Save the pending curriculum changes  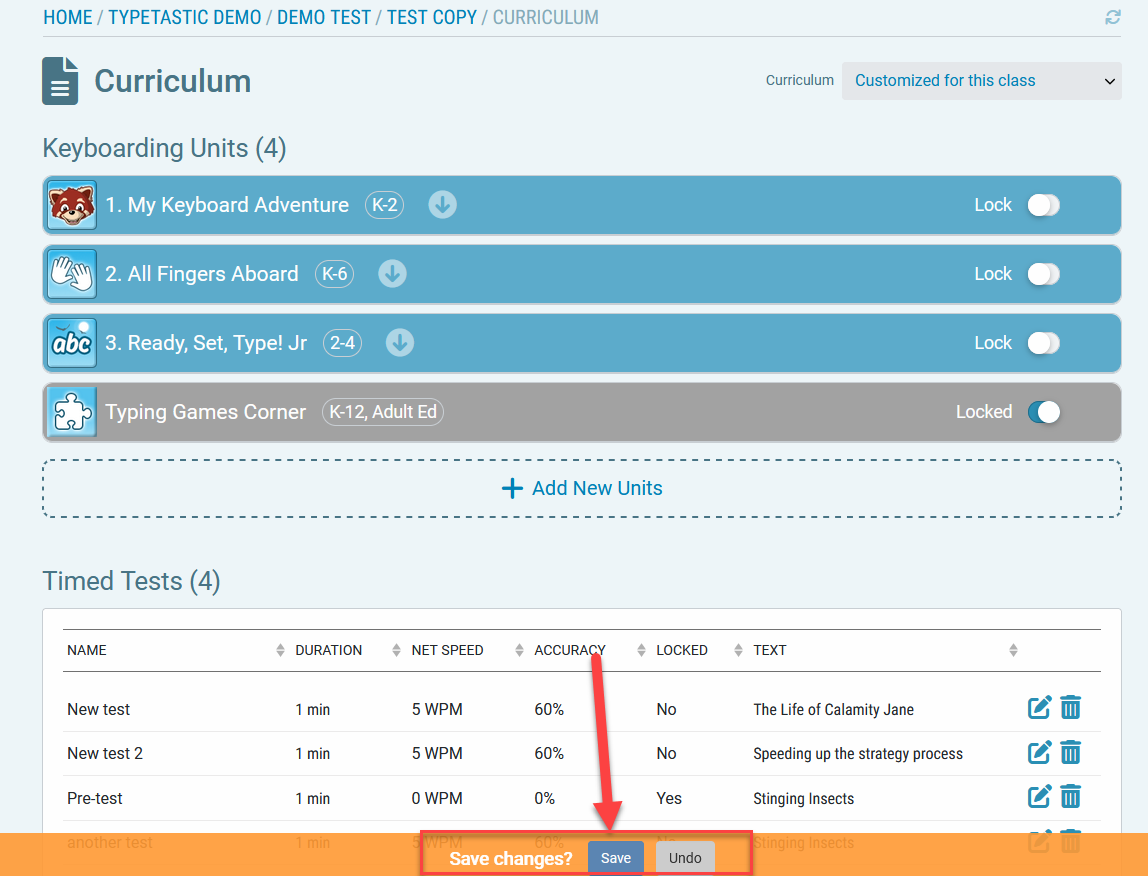615,857
